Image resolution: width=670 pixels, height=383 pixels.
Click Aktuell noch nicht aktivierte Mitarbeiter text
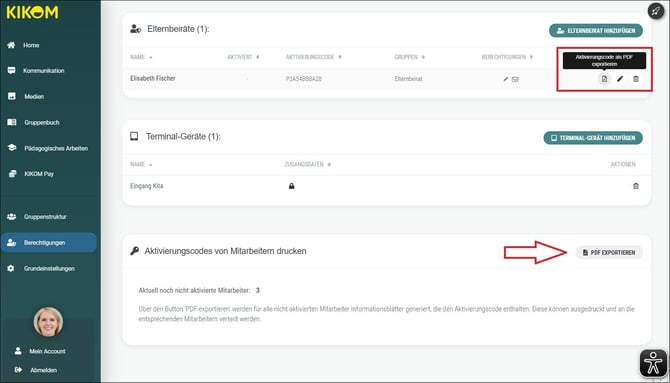(194, 291)
